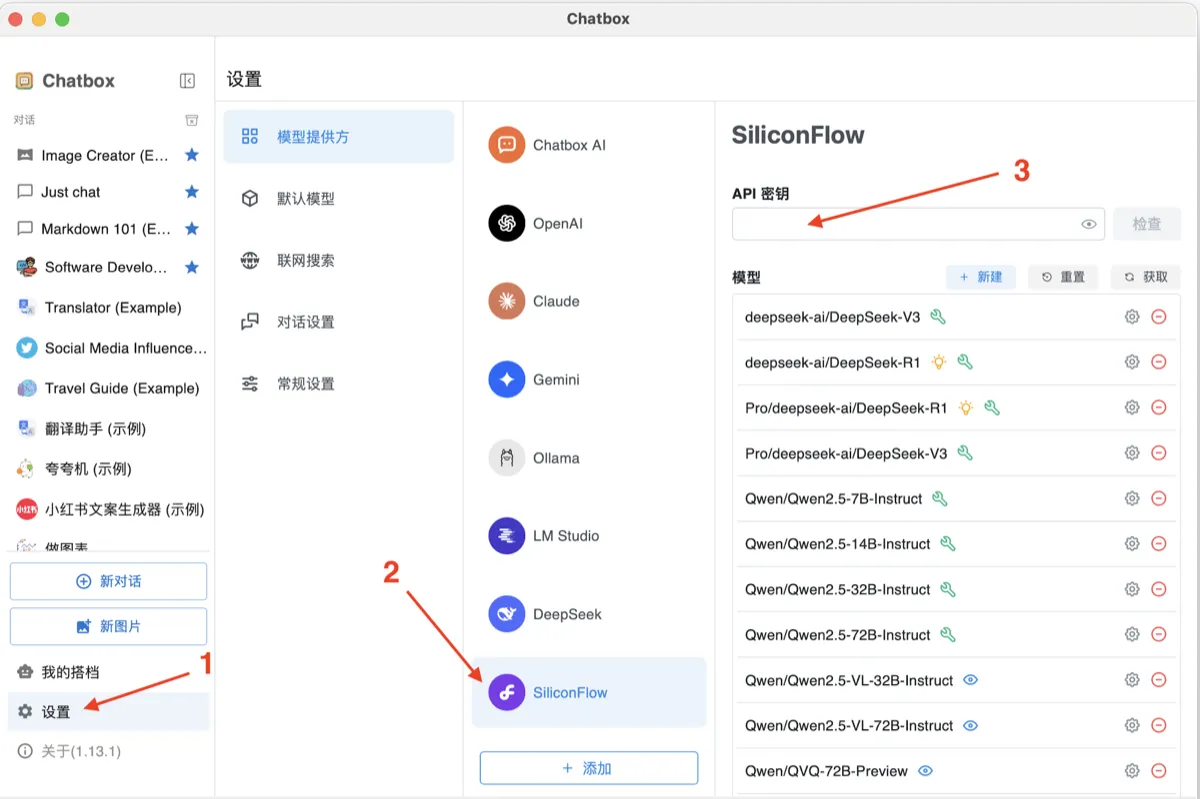Remove Qwen/Qwen2.5-VL-72B-Instruct with minus icon

click(x=1159, y=725)
